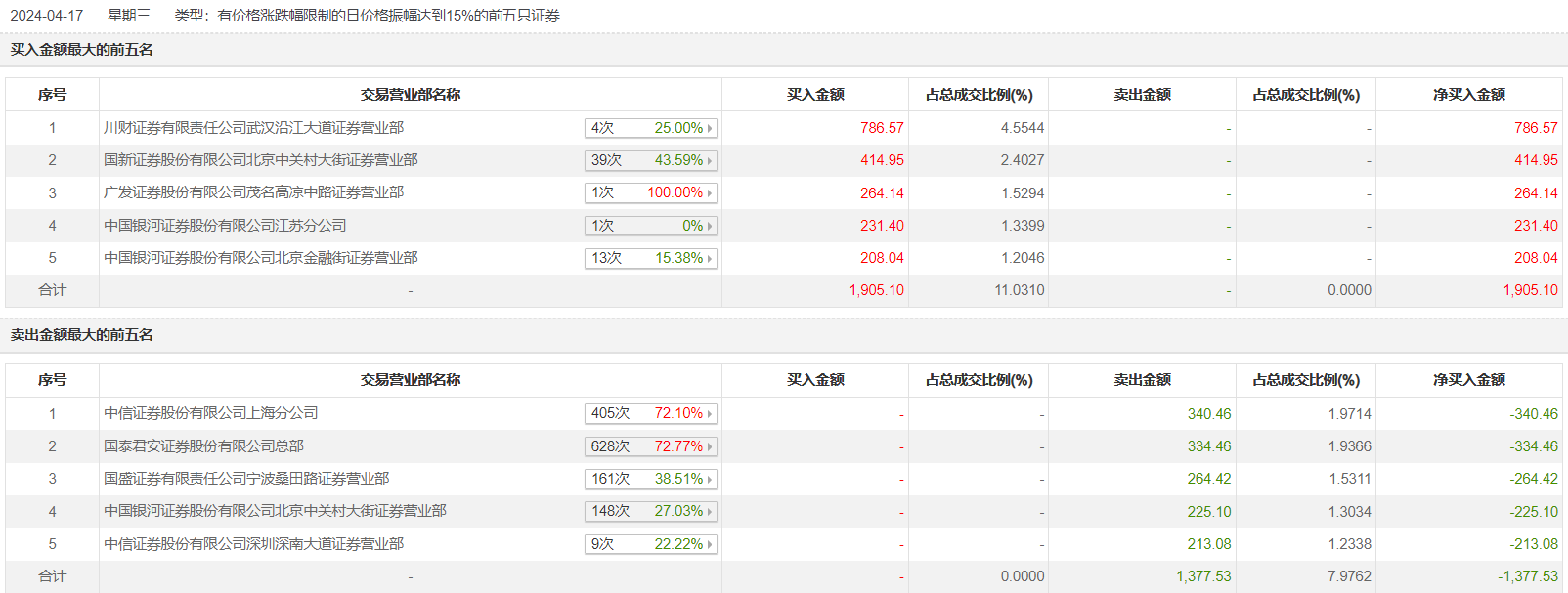Open 中国银河证券江苏分公司 link
The height and width of the screenshot is (593, 1568).
pos(225,226)
